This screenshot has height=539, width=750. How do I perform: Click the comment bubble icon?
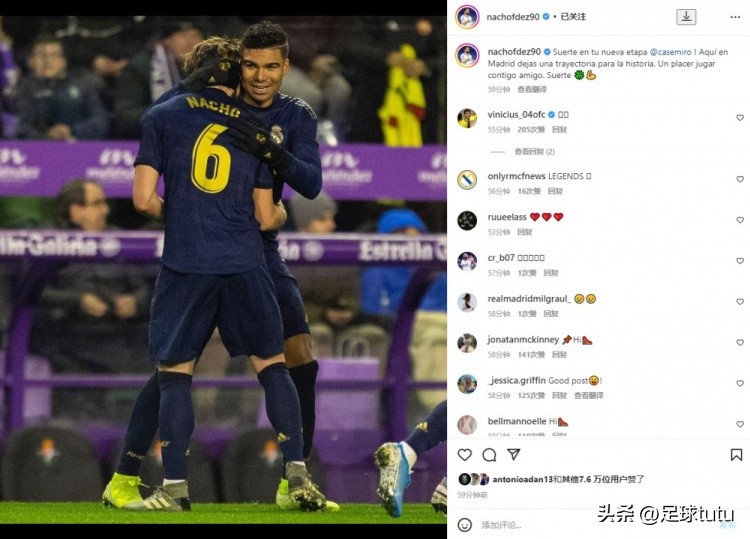489,454
